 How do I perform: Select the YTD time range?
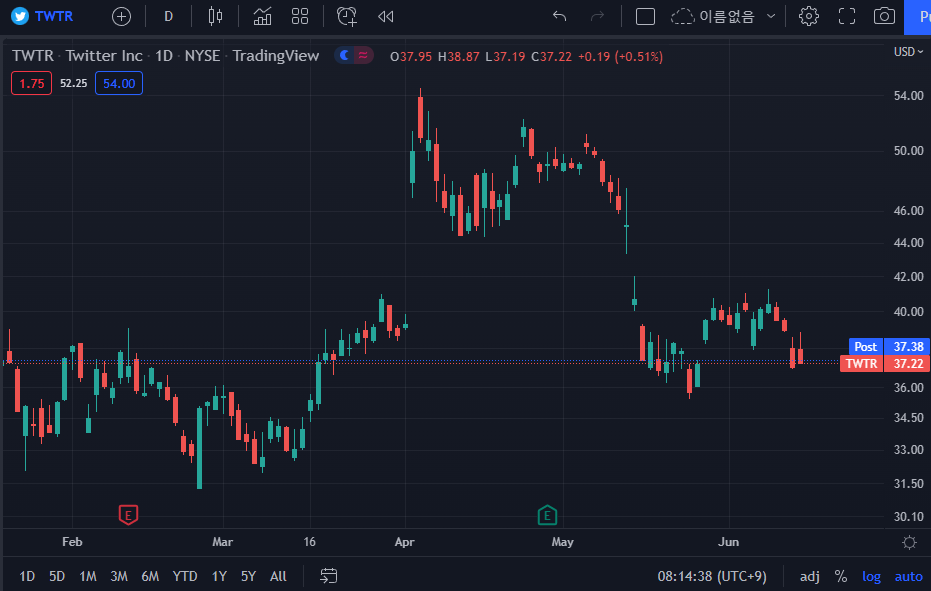[185, 576]
